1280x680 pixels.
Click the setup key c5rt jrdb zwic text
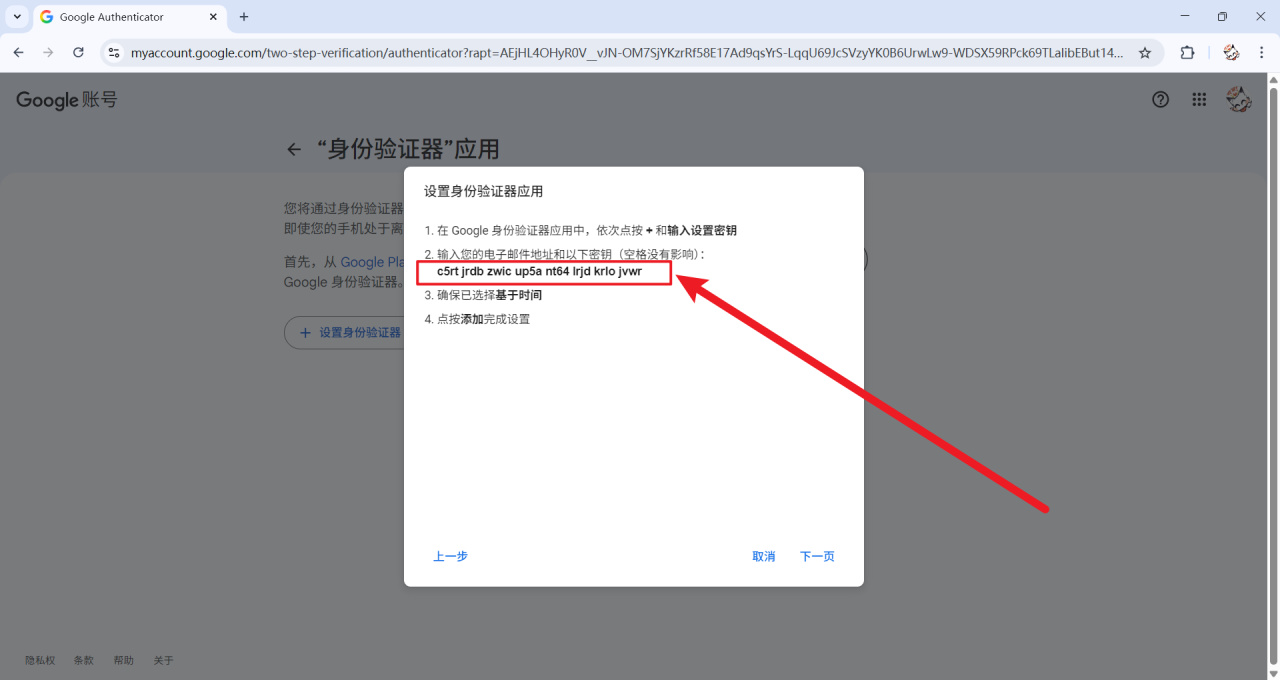tap(539, 272)
